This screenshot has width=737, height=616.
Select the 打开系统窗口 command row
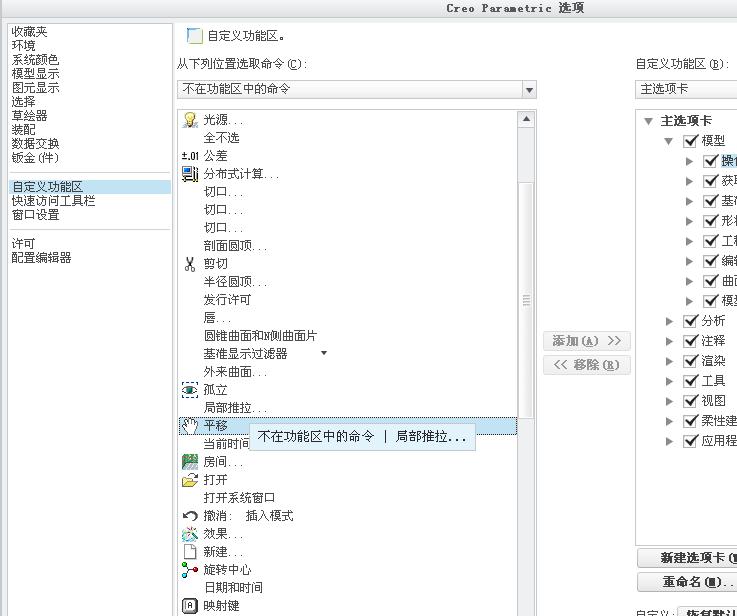pos(347,498)
